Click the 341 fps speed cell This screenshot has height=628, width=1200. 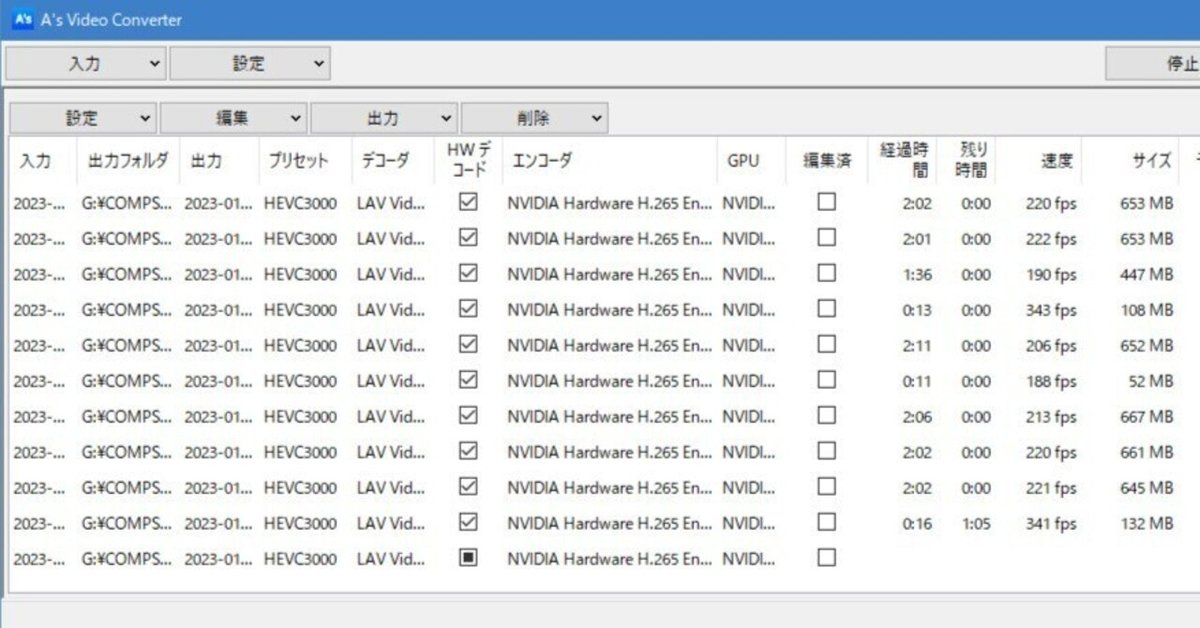click(1051, 524)
